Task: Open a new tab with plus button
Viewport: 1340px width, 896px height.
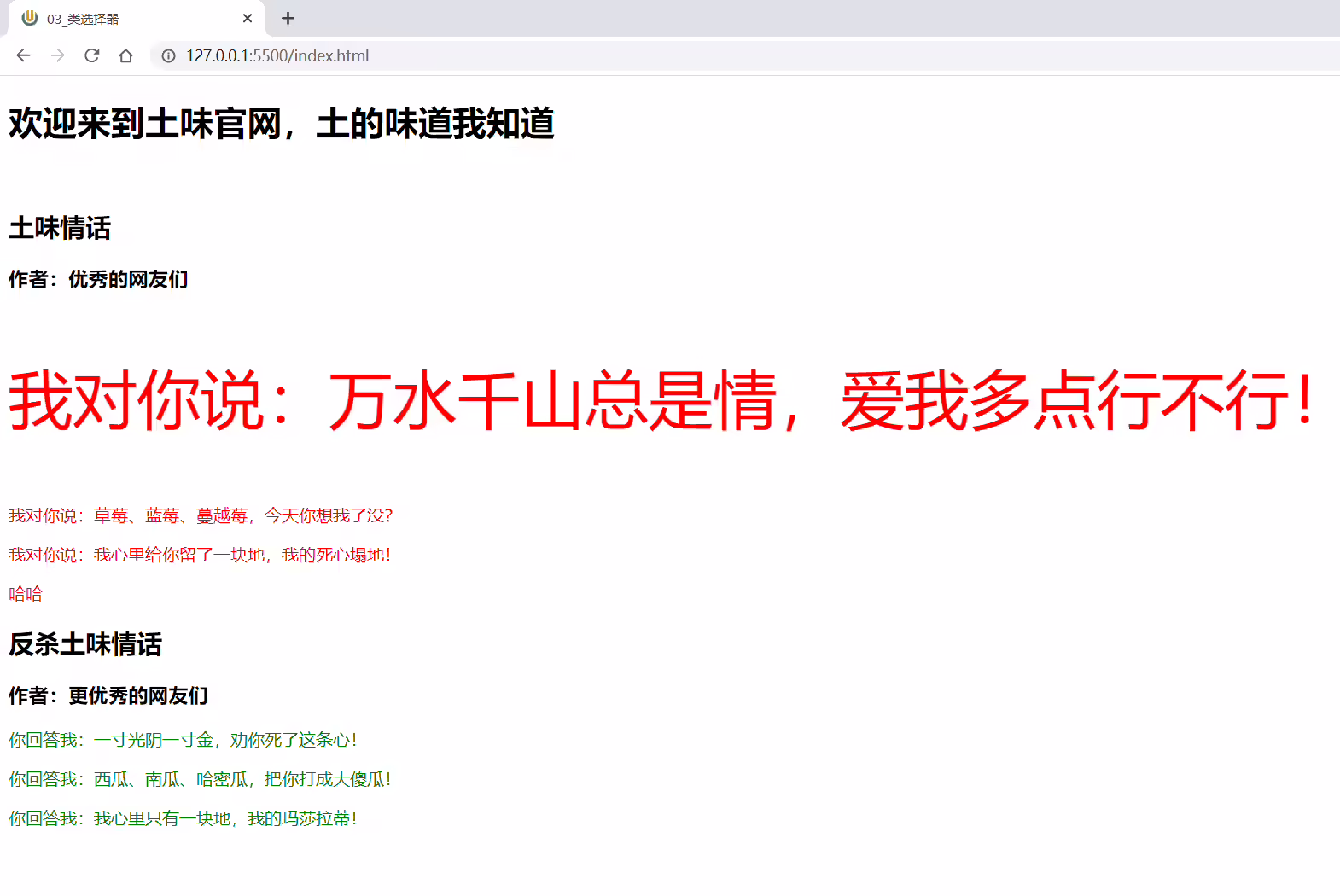Action: click(x=288, y=18)
